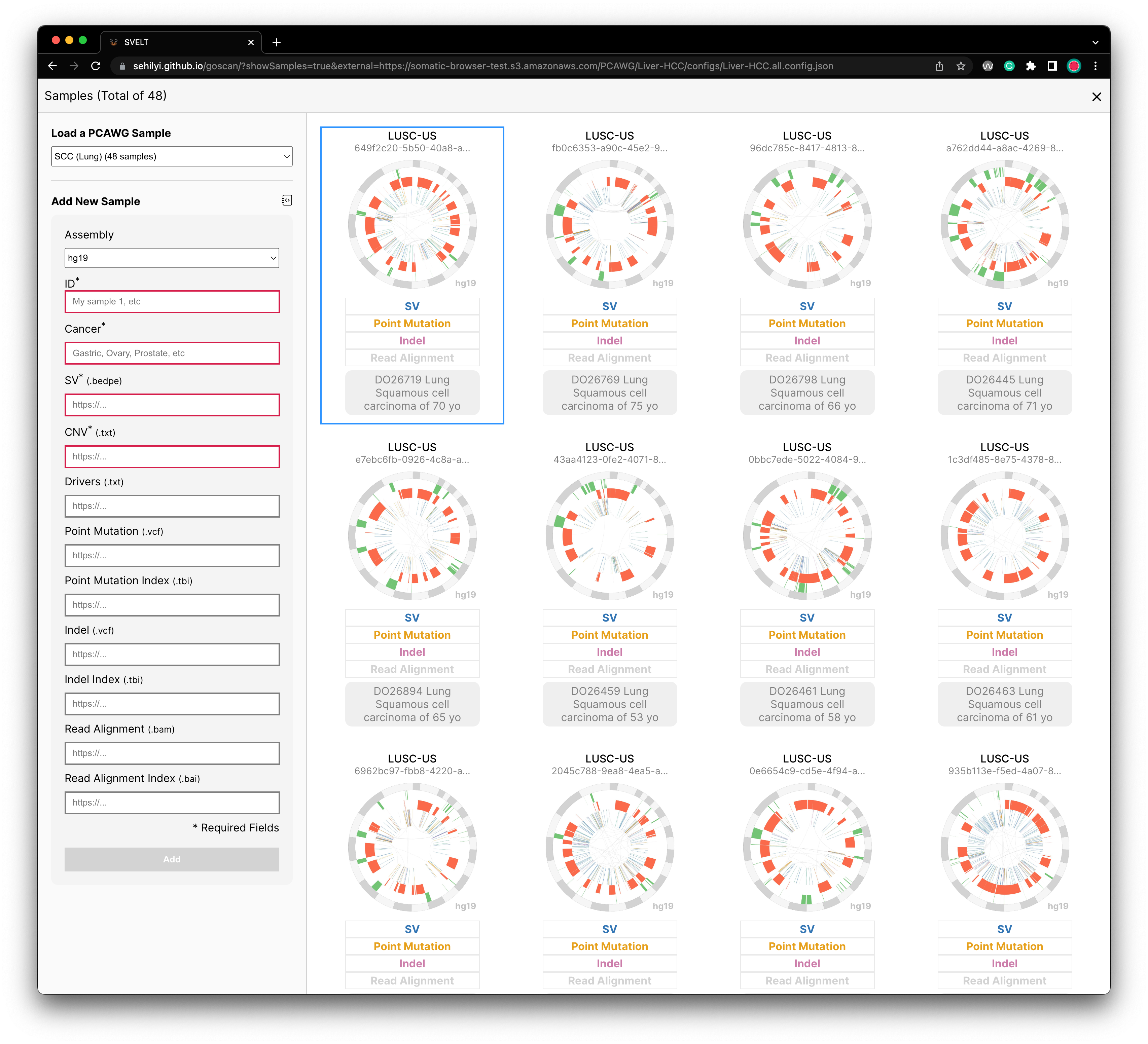
Task: Click the browser address bar URL
Action: click(x=483, y=66)
